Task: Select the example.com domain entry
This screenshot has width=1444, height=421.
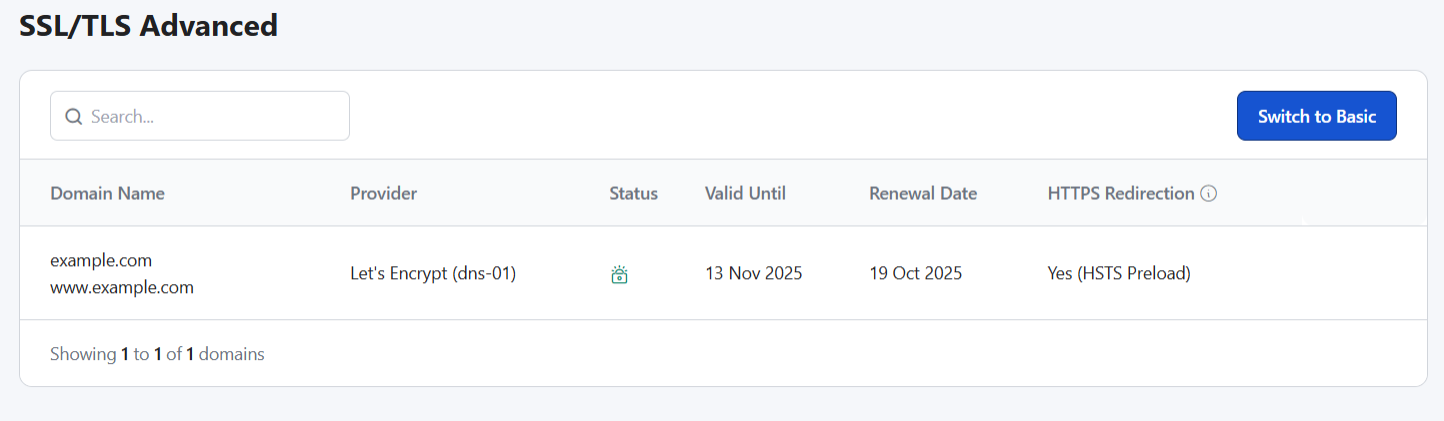Action: [x=101, y=260]
